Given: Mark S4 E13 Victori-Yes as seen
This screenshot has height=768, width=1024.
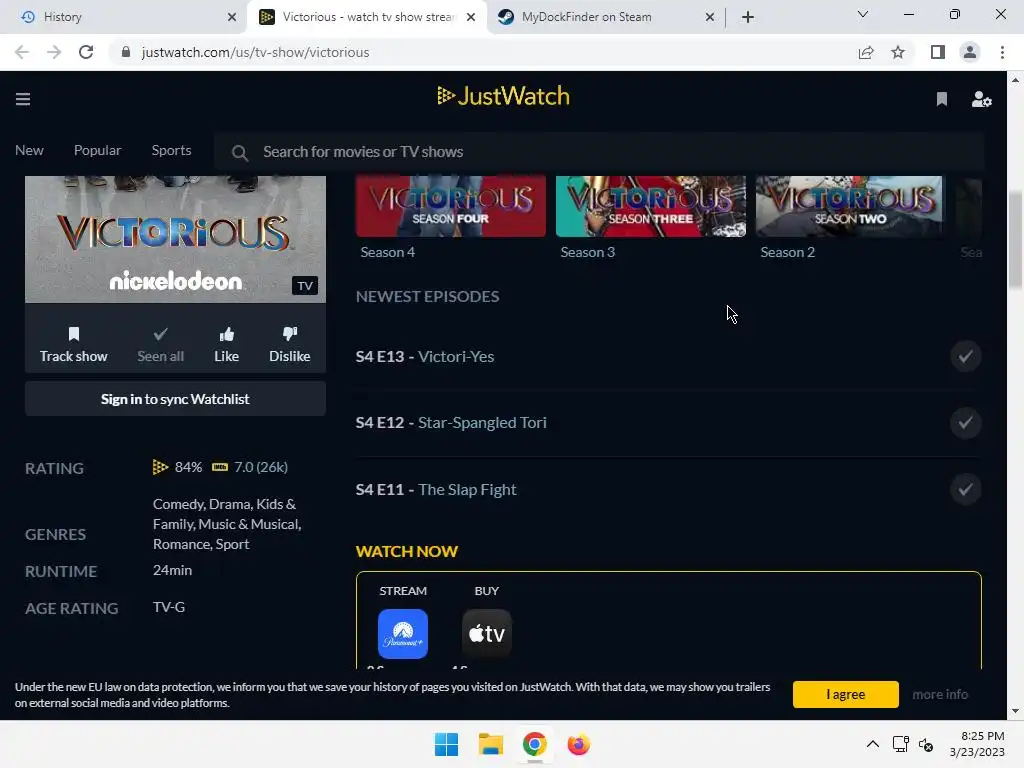Looking at the screenshot, I should (965, 357).
